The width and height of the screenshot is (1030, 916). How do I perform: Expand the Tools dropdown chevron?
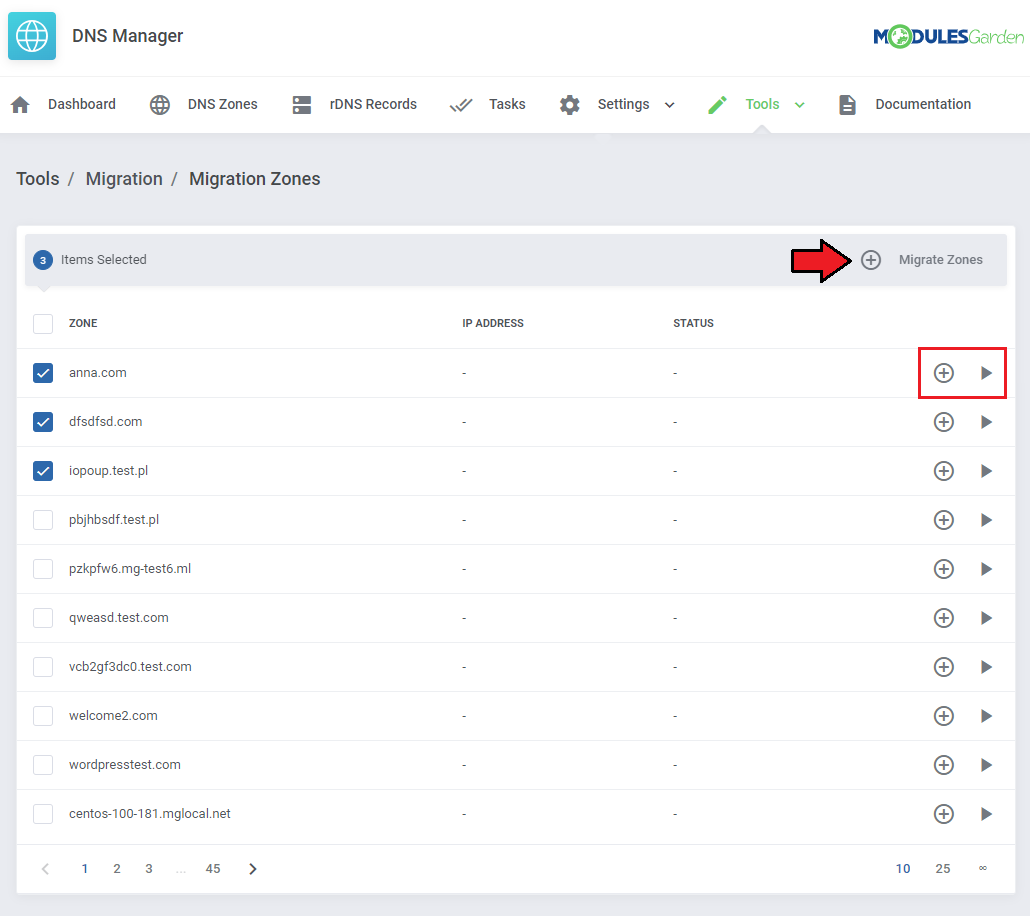point(799,105)
